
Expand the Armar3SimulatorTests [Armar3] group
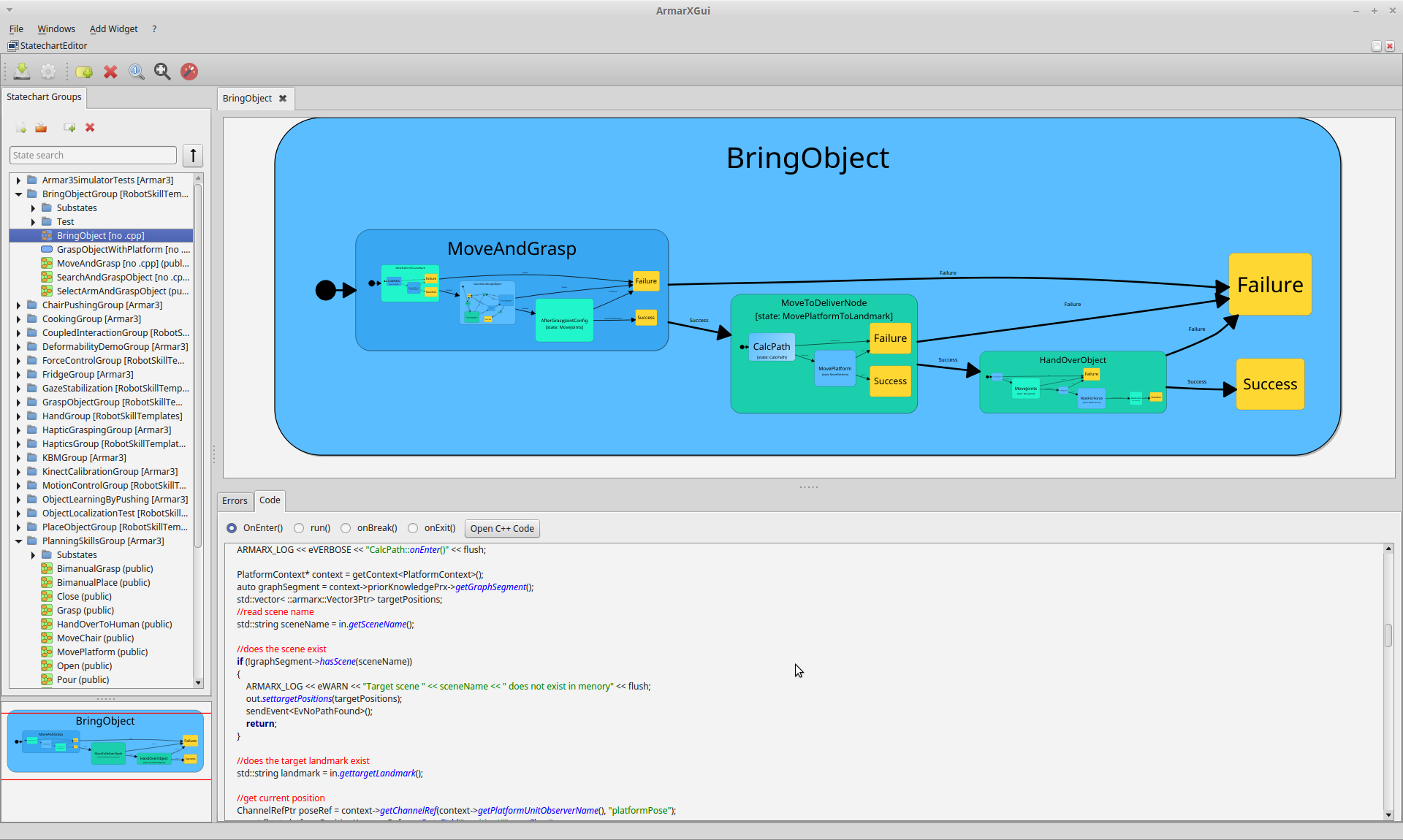pyautogui.click(x=18, y=180)
